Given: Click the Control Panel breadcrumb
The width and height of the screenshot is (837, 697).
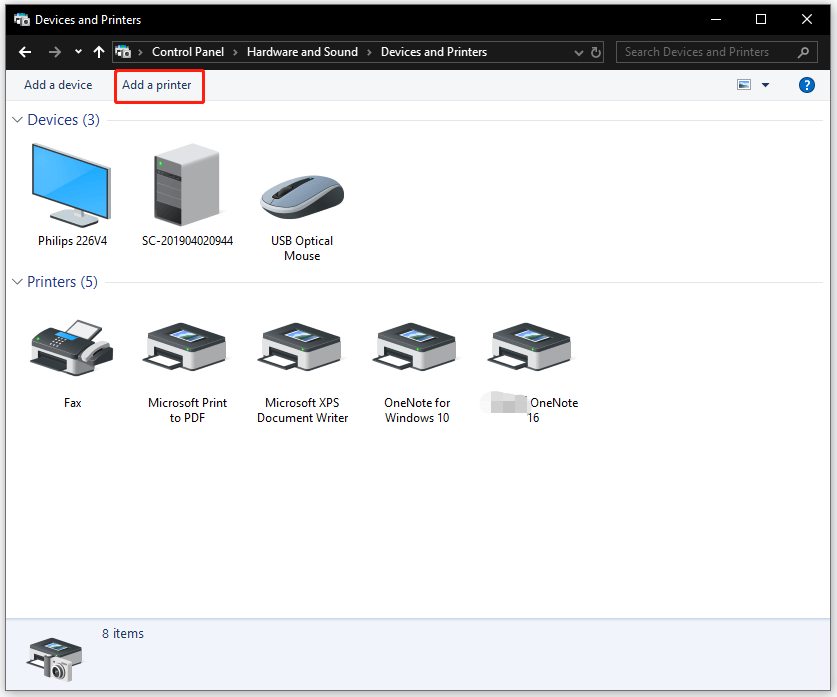Looking at the screenshot, I should point(188,52).
